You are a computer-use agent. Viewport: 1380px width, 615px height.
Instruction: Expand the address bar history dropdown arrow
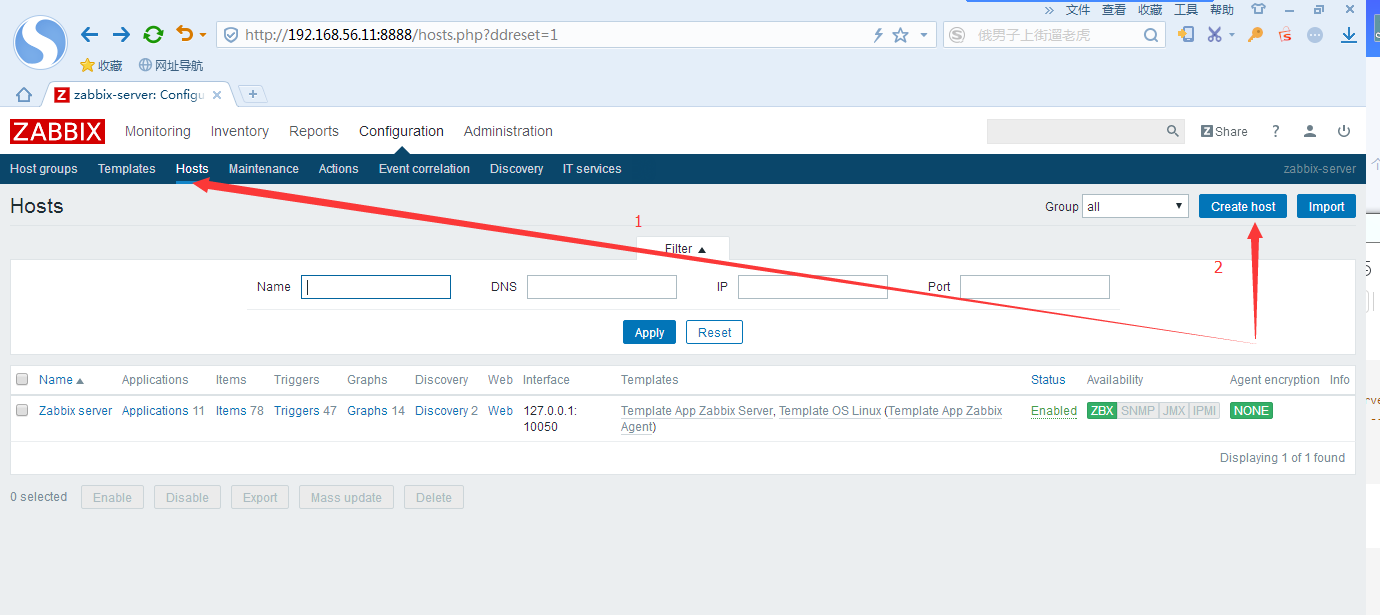pyautogui.click(x=923, y=35)
